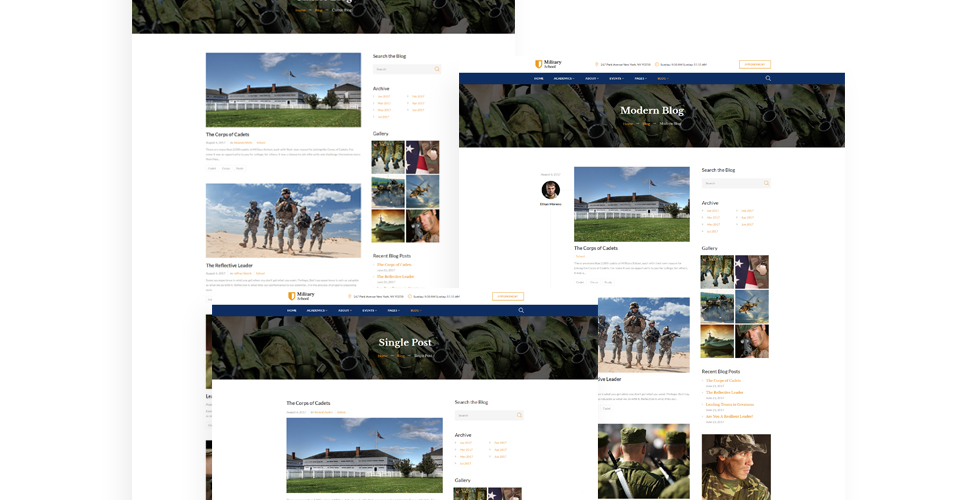
Task: Click Appointment button on Modern Blog page
Action: coord(755,64)
